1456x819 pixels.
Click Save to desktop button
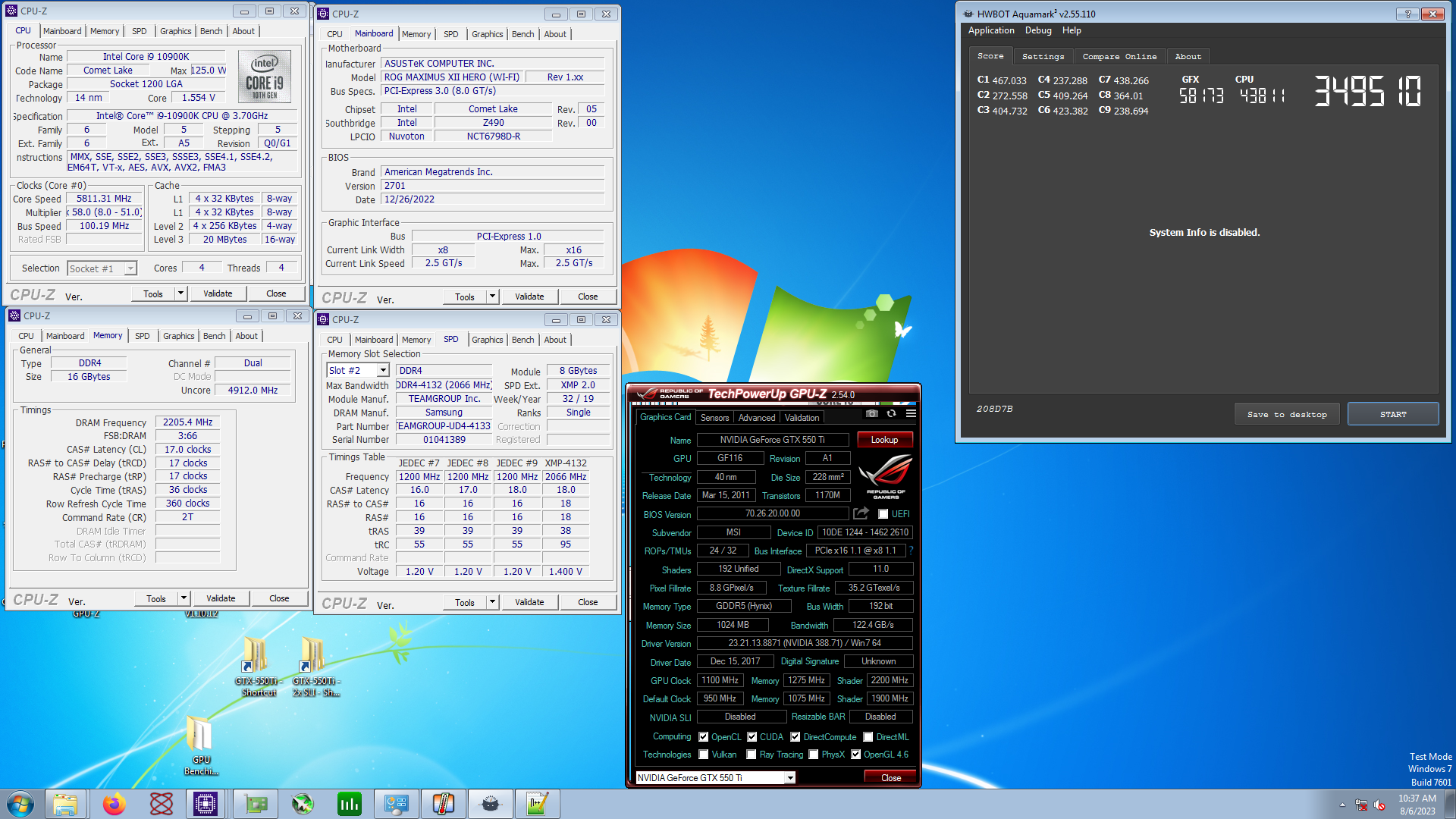(x=1287, y=414)
